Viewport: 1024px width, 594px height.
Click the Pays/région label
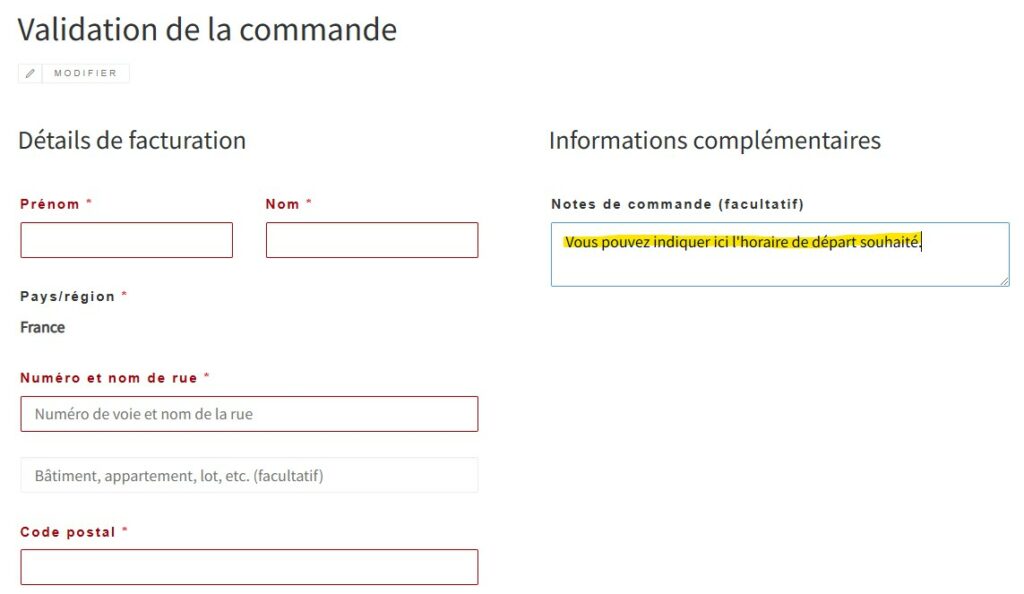click(67, 296)
